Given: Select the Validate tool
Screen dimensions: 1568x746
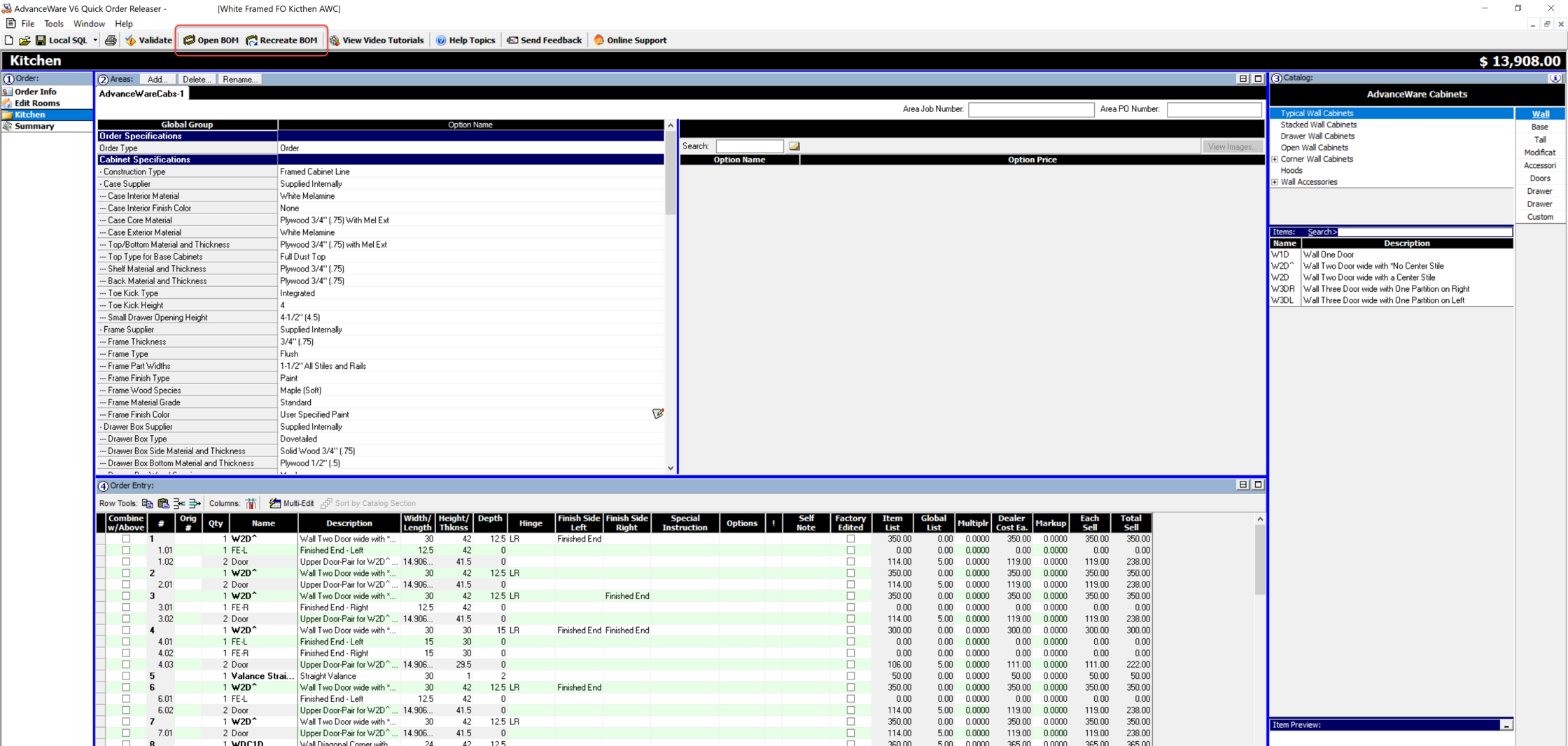Looking at the screenshot, I should pyautogui.click(x=148, y=40).
